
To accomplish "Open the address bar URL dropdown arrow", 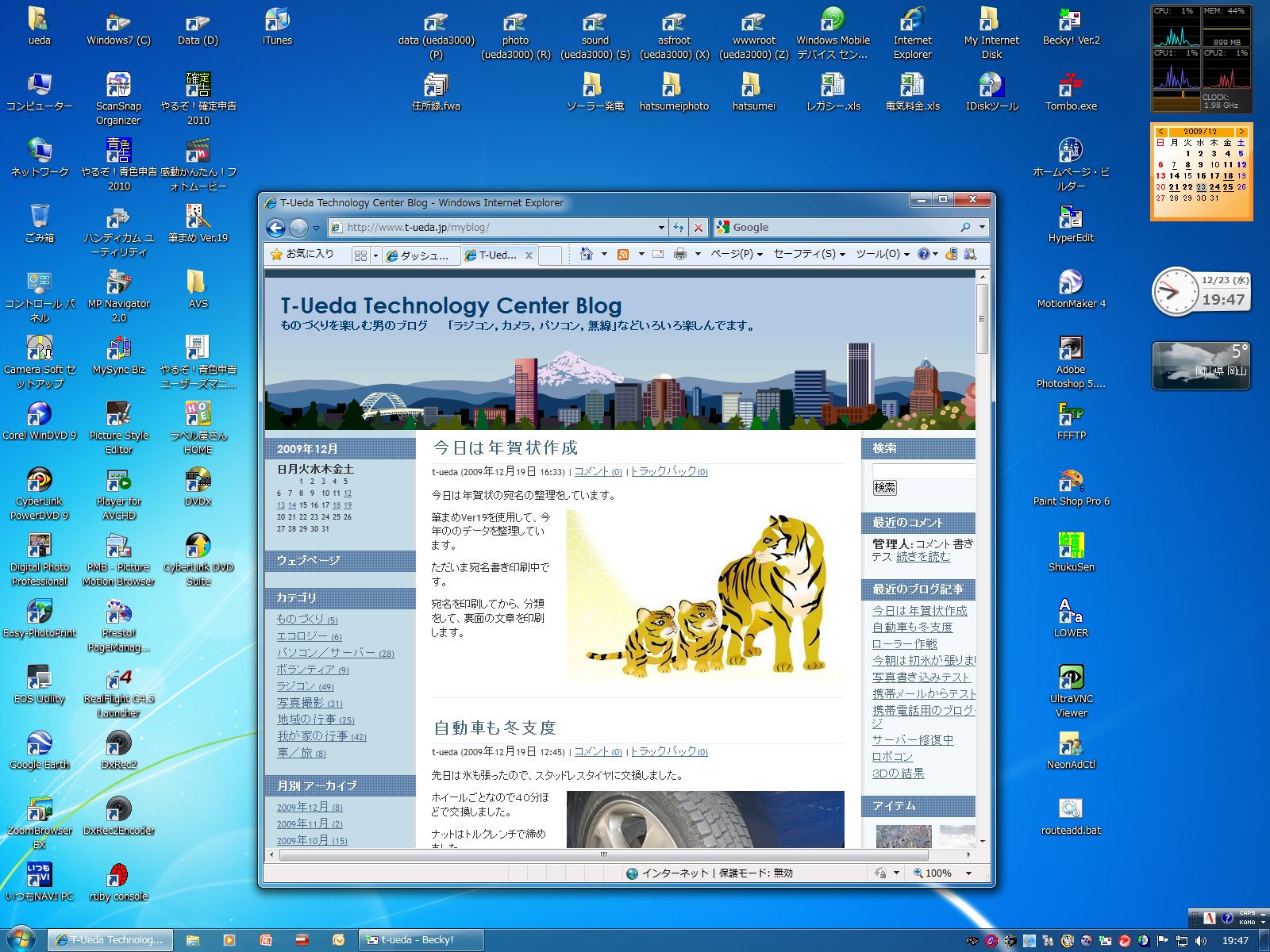I will pos(661,228).
